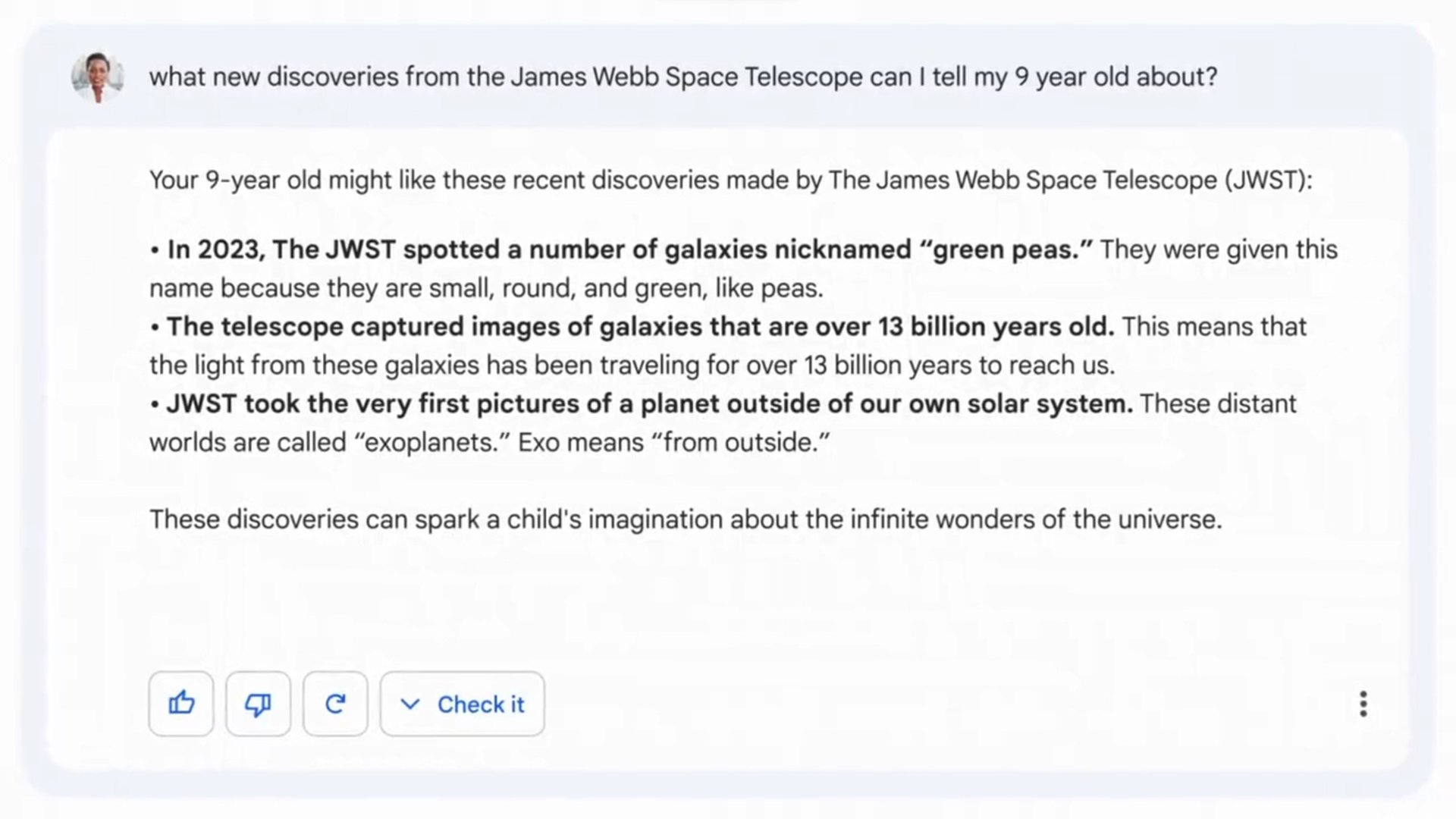Open the three-dot more options menu

tap(1363, 704)
